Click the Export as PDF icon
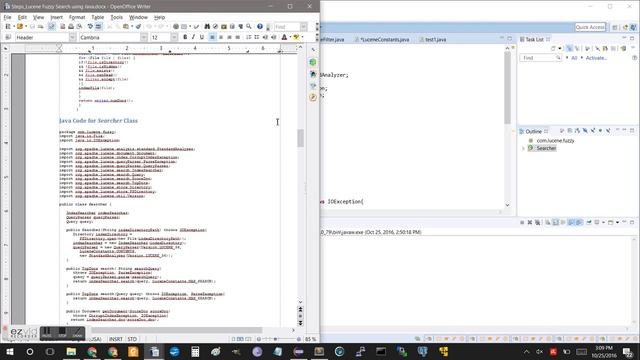This screenshot has width=640, height=360. 62,27
